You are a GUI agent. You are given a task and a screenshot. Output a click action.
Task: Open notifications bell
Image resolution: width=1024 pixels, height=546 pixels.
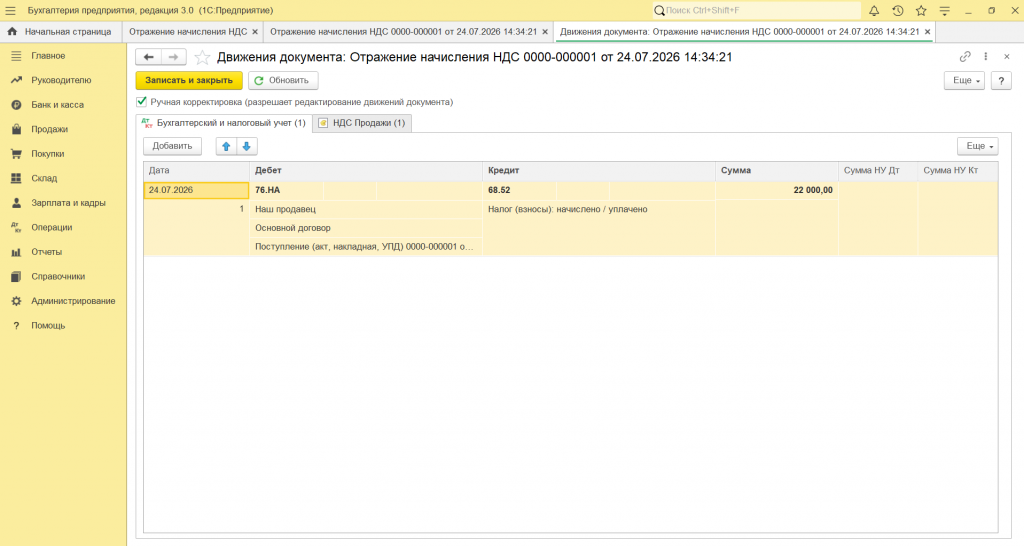(874, 10)
